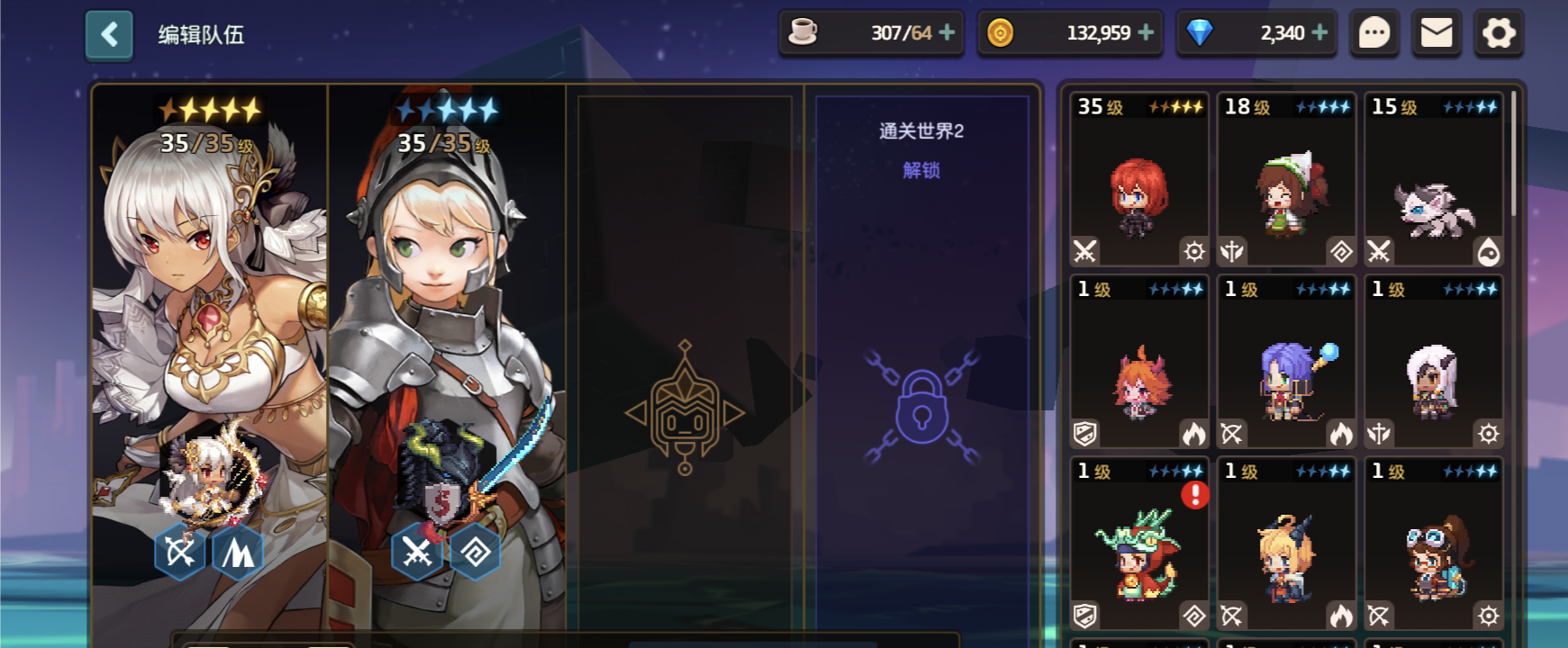The image size is (1568, 648).
Task: Pick the level 15 white wolf hero card
Action: pyautogui.click(x=1433, y=179)
